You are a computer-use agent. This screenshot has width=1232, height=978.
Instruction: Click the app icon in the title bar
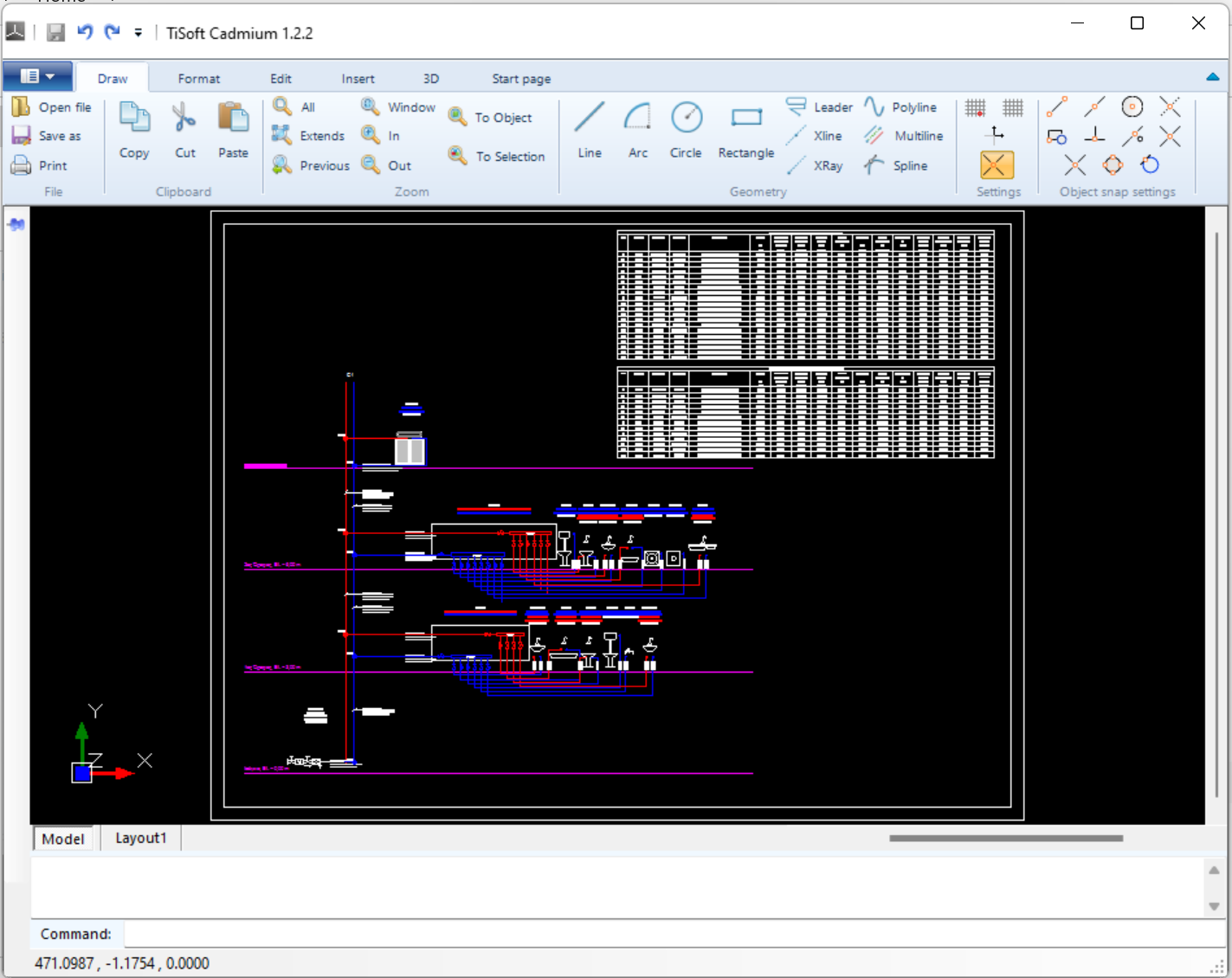[x=16, y=32]
